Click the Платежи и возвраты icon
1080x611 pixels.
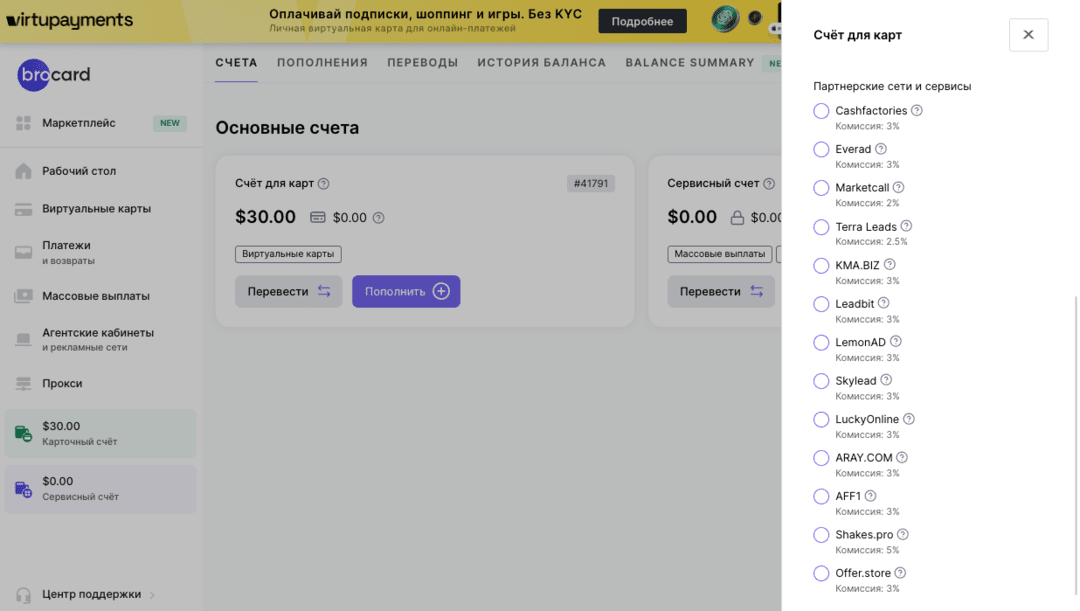[x=23, y=252]
